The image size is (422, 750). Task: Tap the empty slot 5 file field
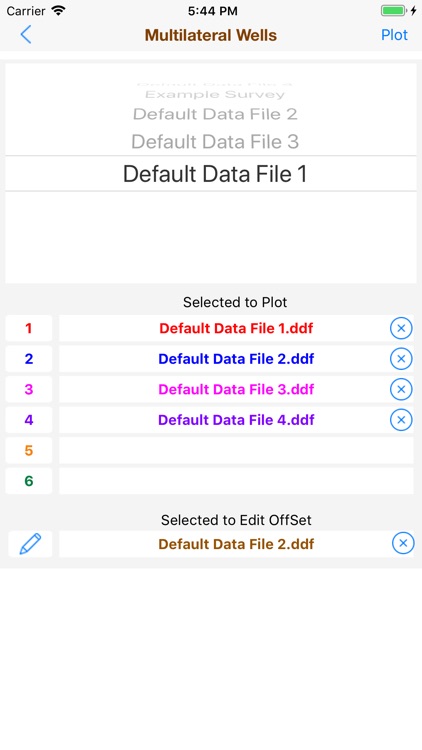pyautogui.click(x=236, y=450)
